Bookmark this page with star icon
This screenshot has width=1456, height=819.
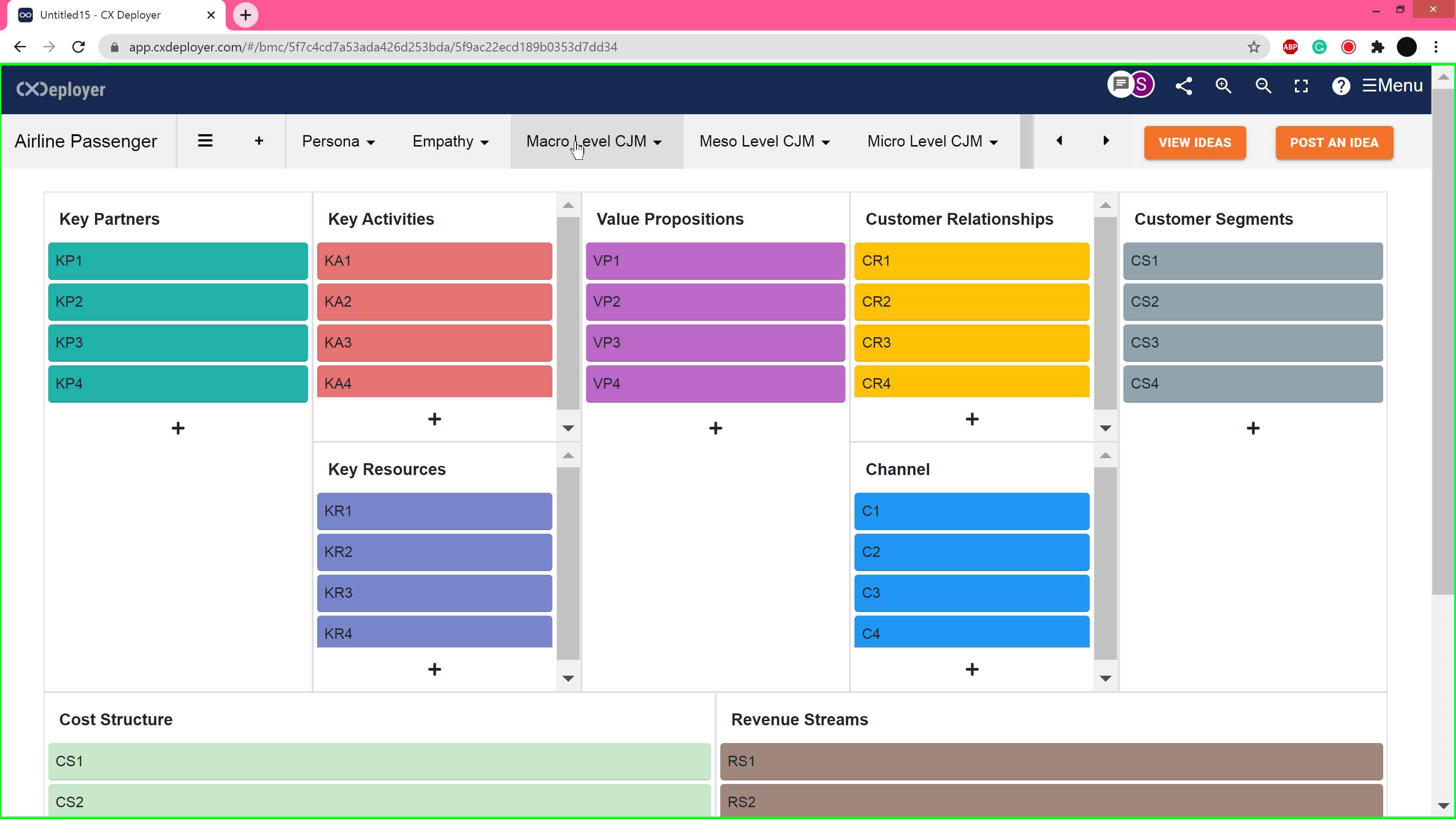(1254, 47)
